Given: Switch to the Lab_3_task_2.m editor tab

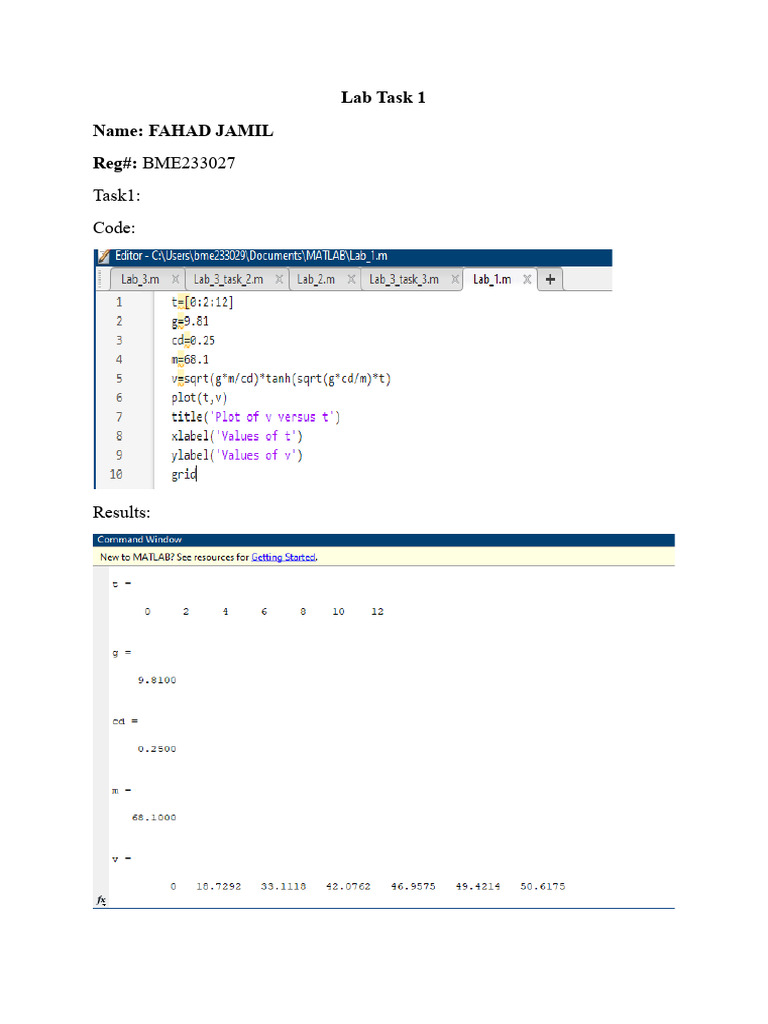Looking at the screenshot, I should [x=229, y=280].
